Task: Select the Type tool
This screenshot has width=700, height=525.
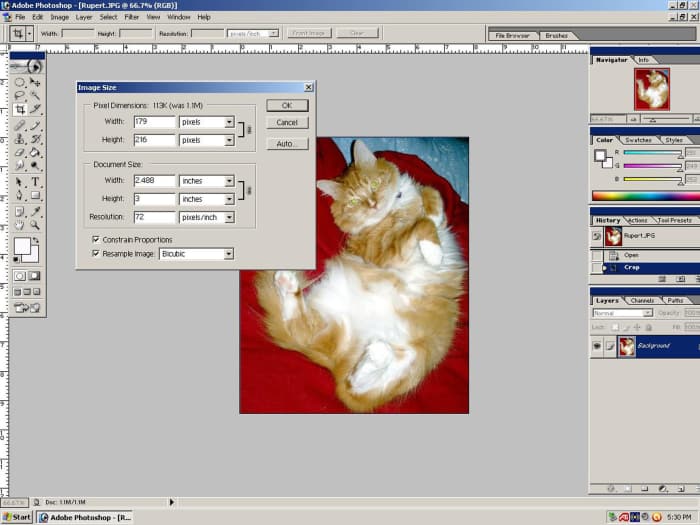Action: tap(35, 182)
